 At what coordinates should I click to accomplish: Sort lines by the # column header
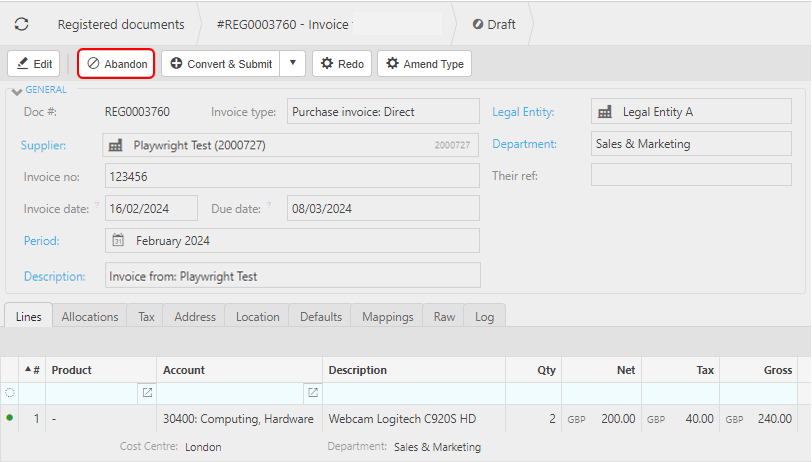33,370
